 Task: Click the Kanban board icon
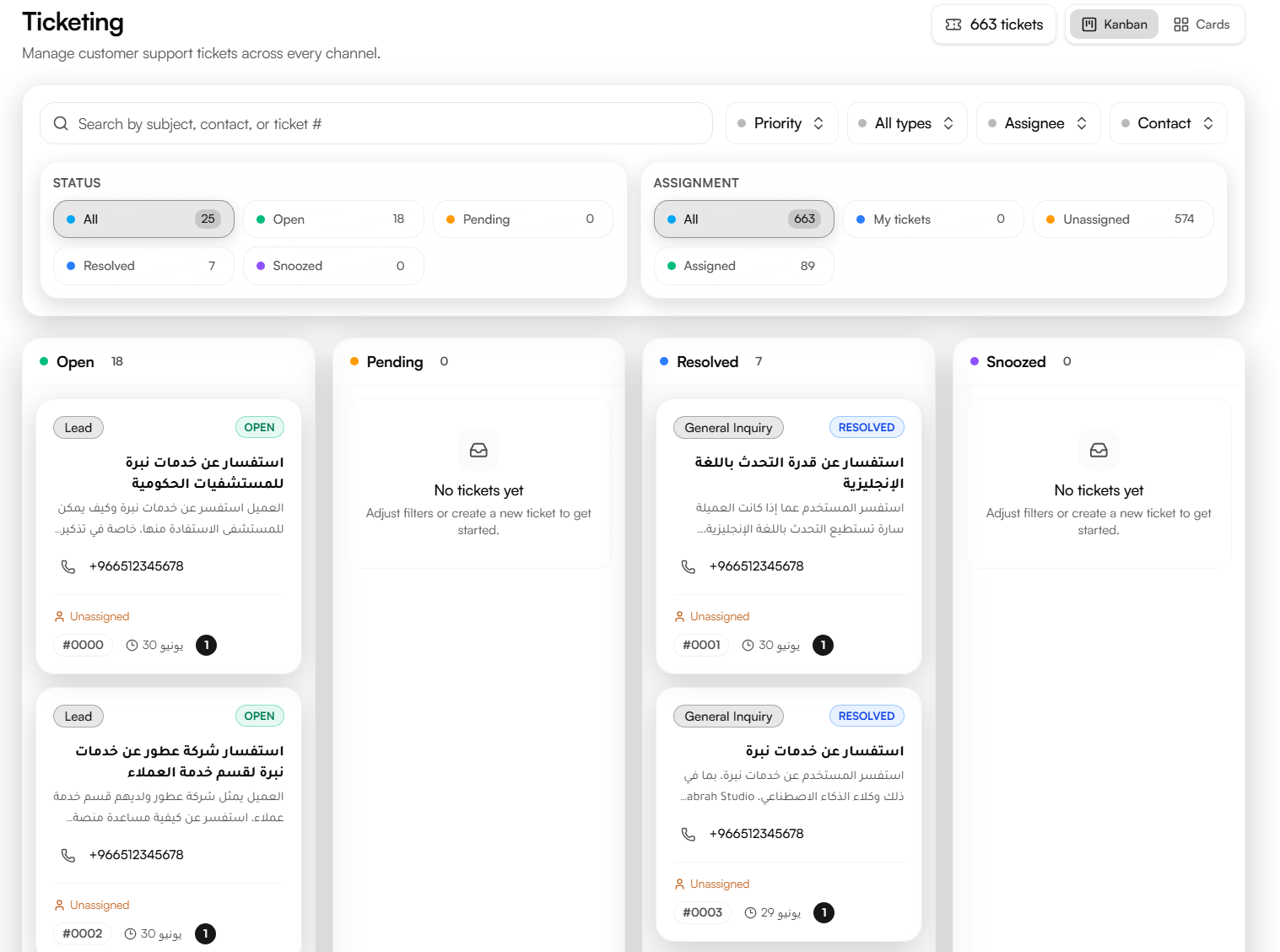pos(1089,24)
